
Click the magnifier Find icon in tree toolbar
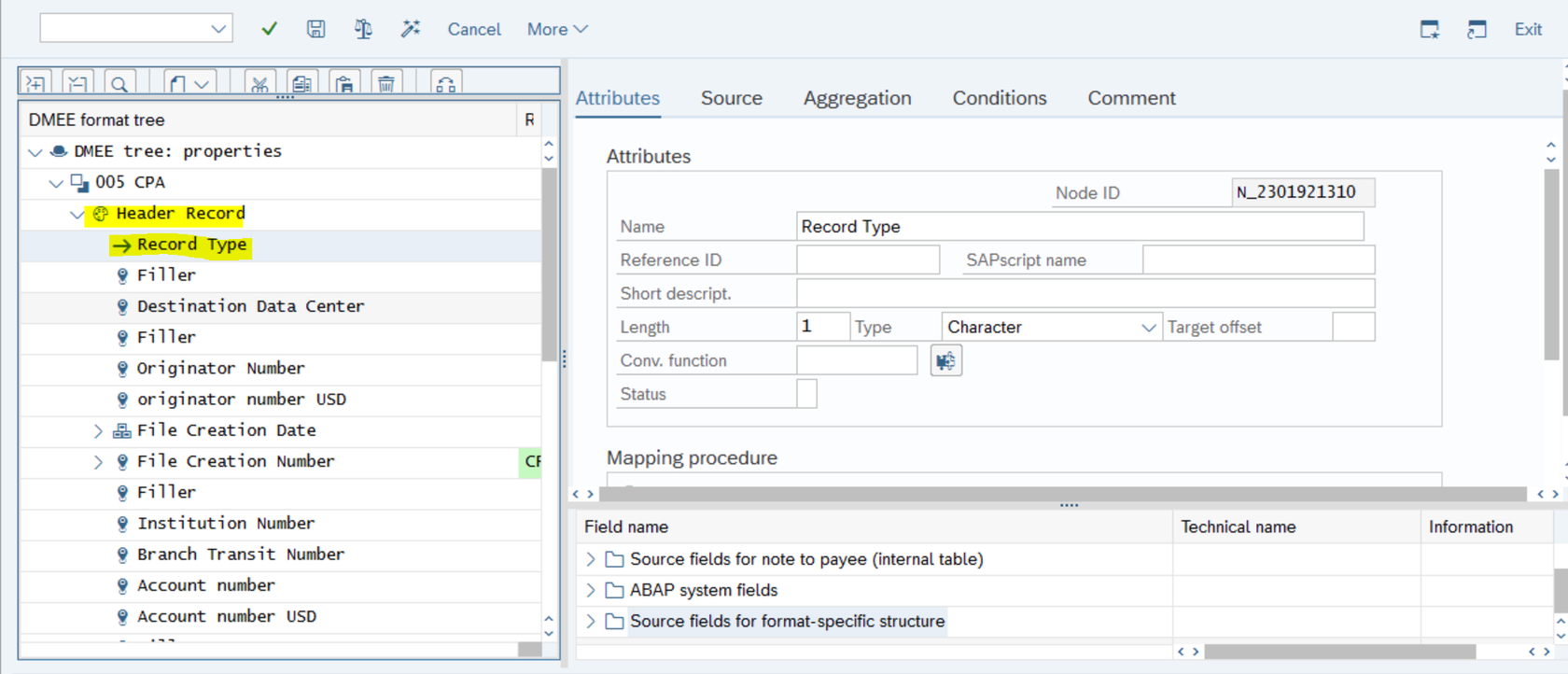coord(119,84)
